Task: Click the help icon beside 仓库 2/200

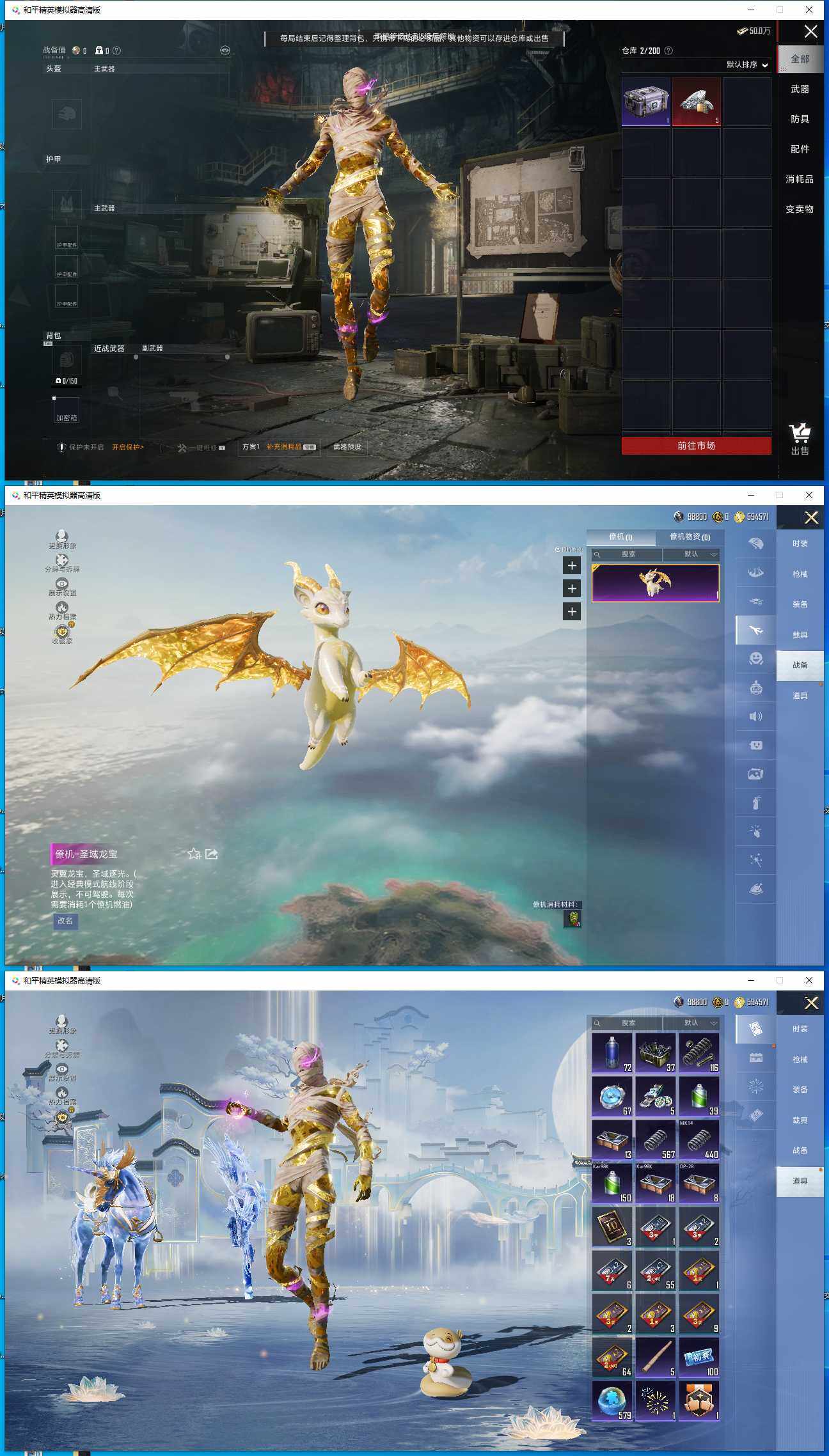Action: (668, 51)
